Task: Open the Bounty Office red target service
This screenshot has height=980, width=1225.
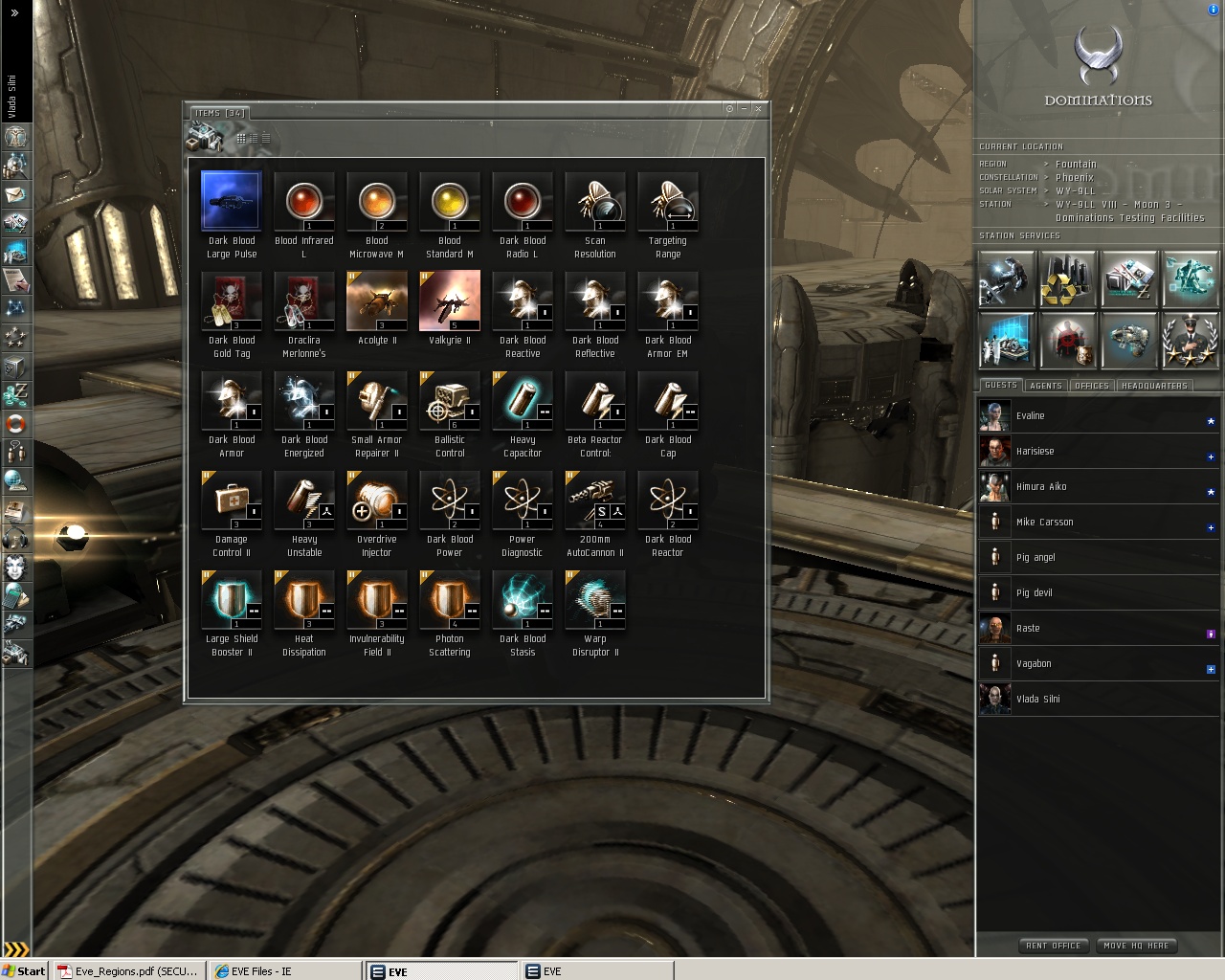Action: coord(1067,340)
